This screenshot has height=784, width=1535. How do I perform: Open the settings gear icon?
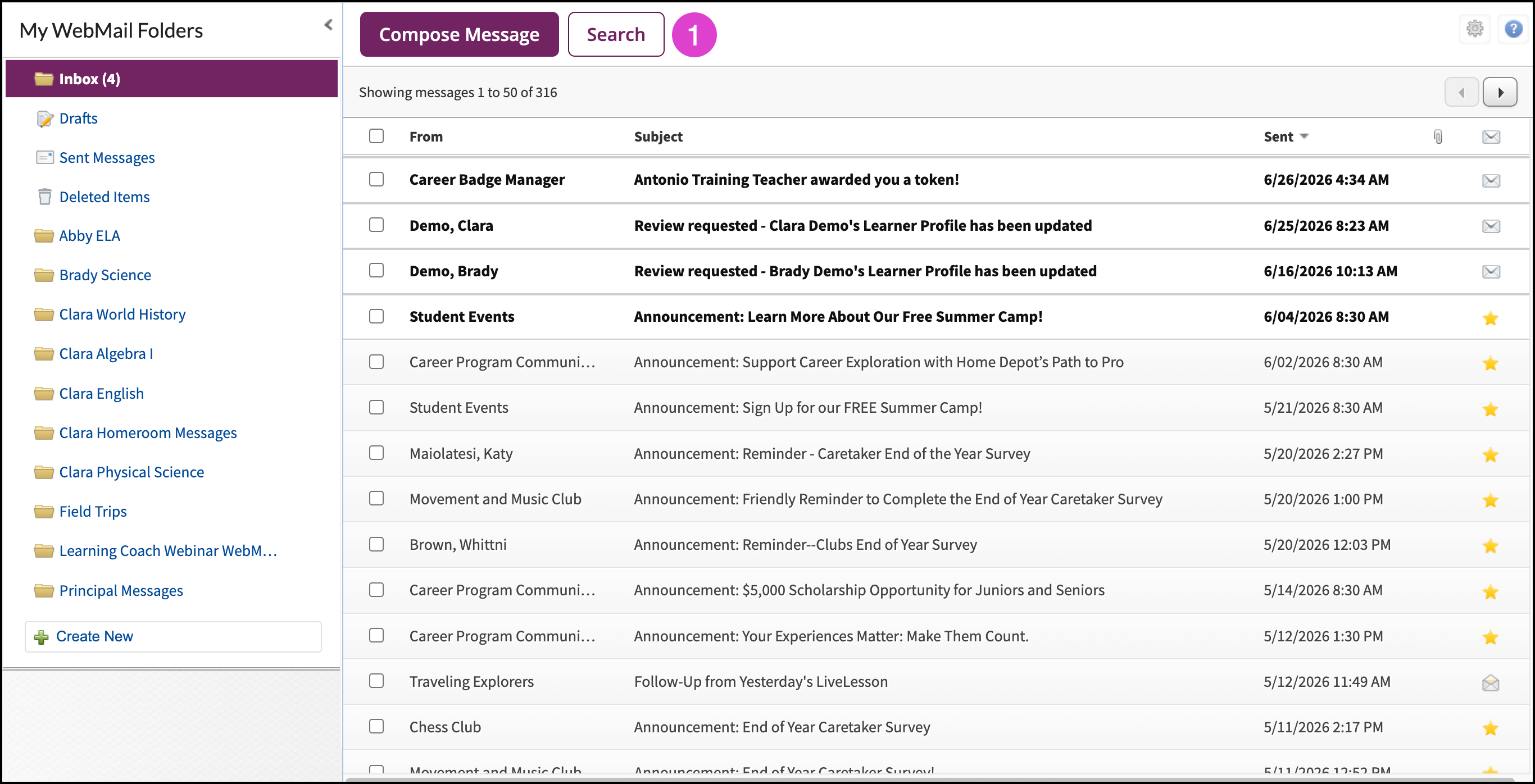pos(1474,29)
